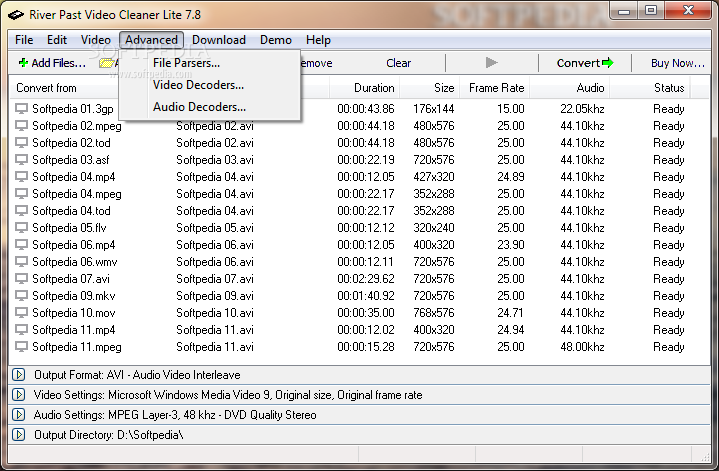Click monitor icon beside Softpedia 09.mkv

tap(21, 295)
